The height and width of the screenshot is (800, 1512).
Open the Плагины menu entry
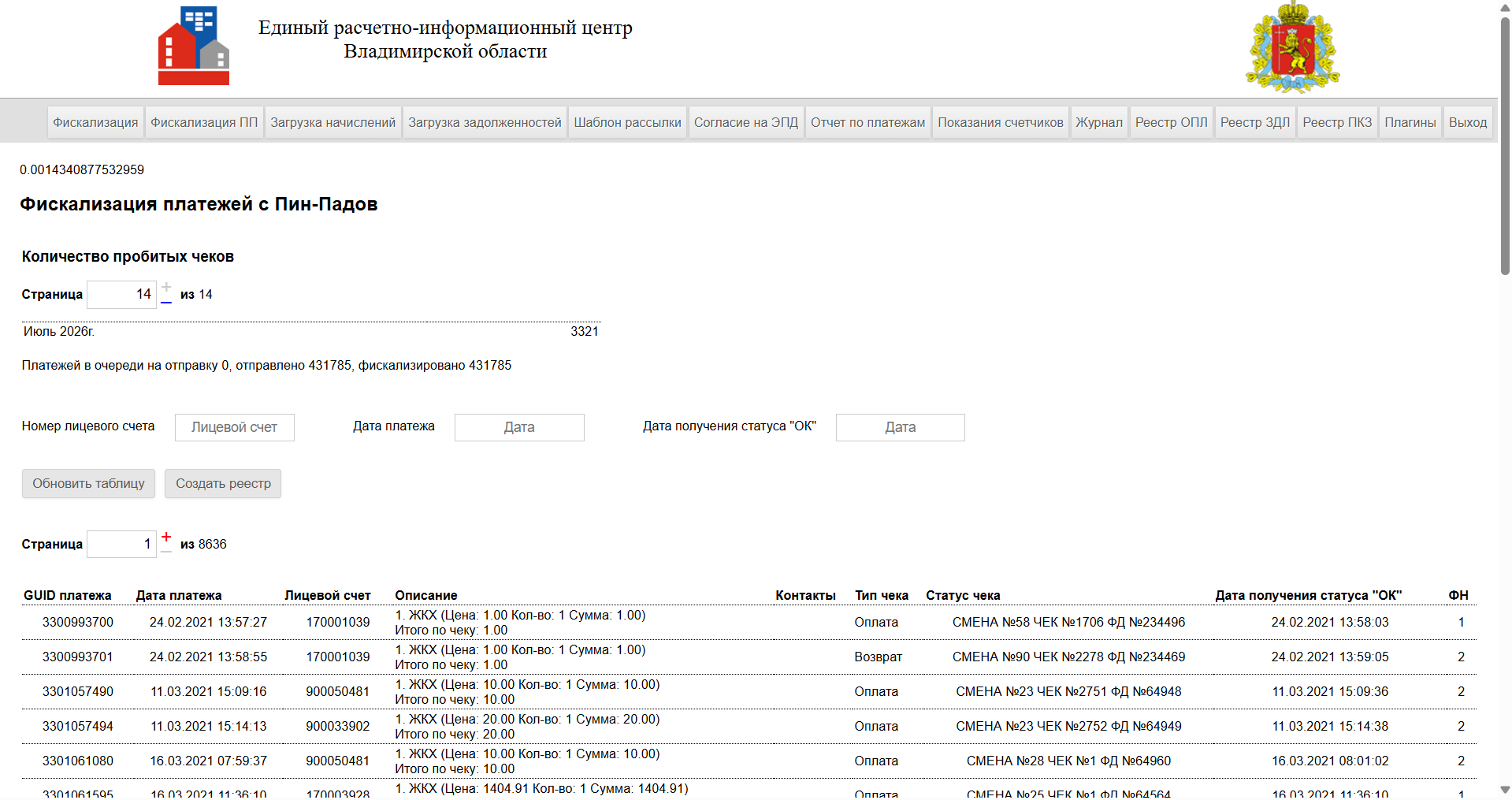pyautogui.click(x=1410, y=122)
